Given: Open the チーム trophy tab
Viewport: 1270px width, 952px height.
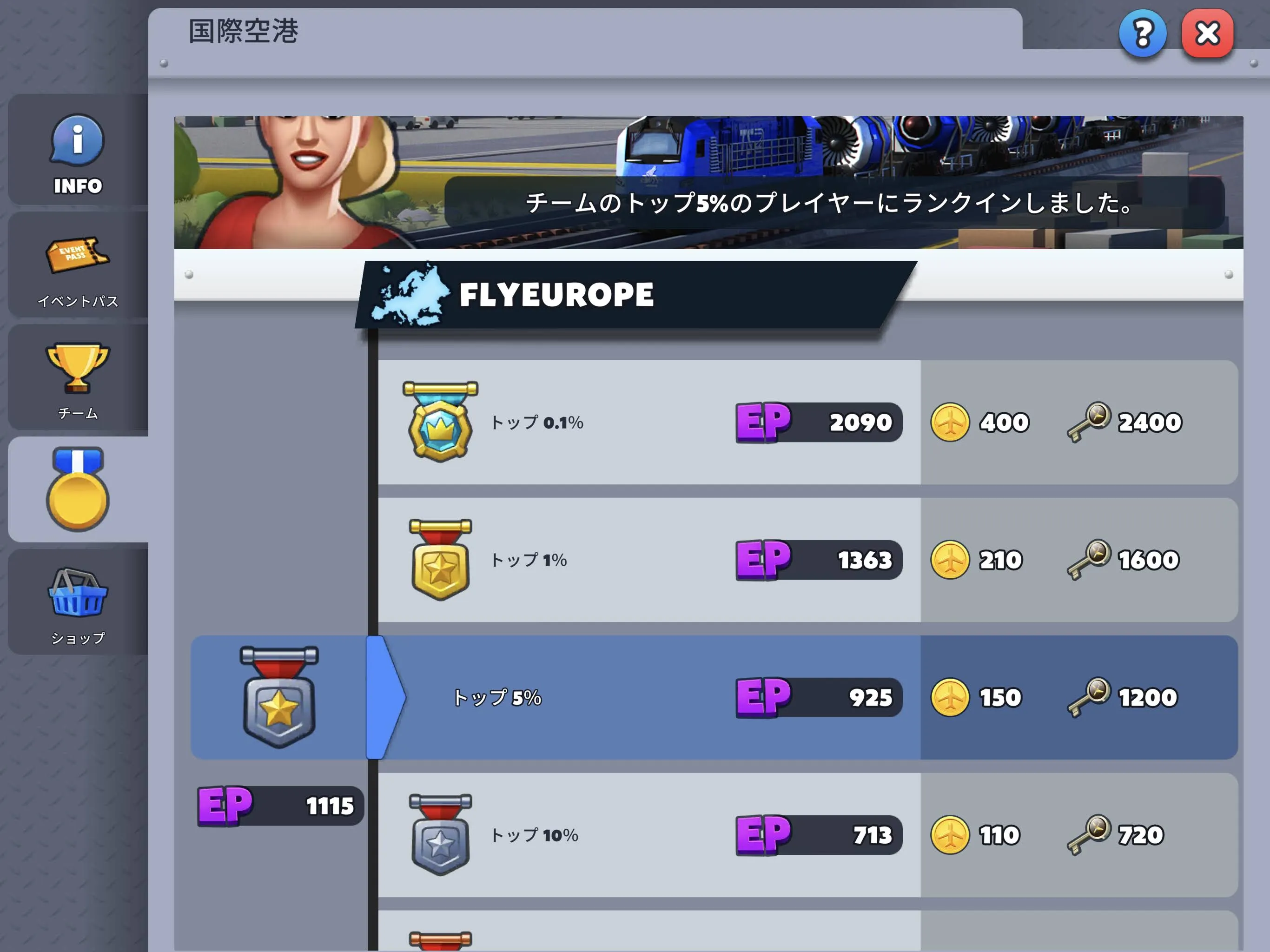Looking at the screenshot, I should pos(78,378).
